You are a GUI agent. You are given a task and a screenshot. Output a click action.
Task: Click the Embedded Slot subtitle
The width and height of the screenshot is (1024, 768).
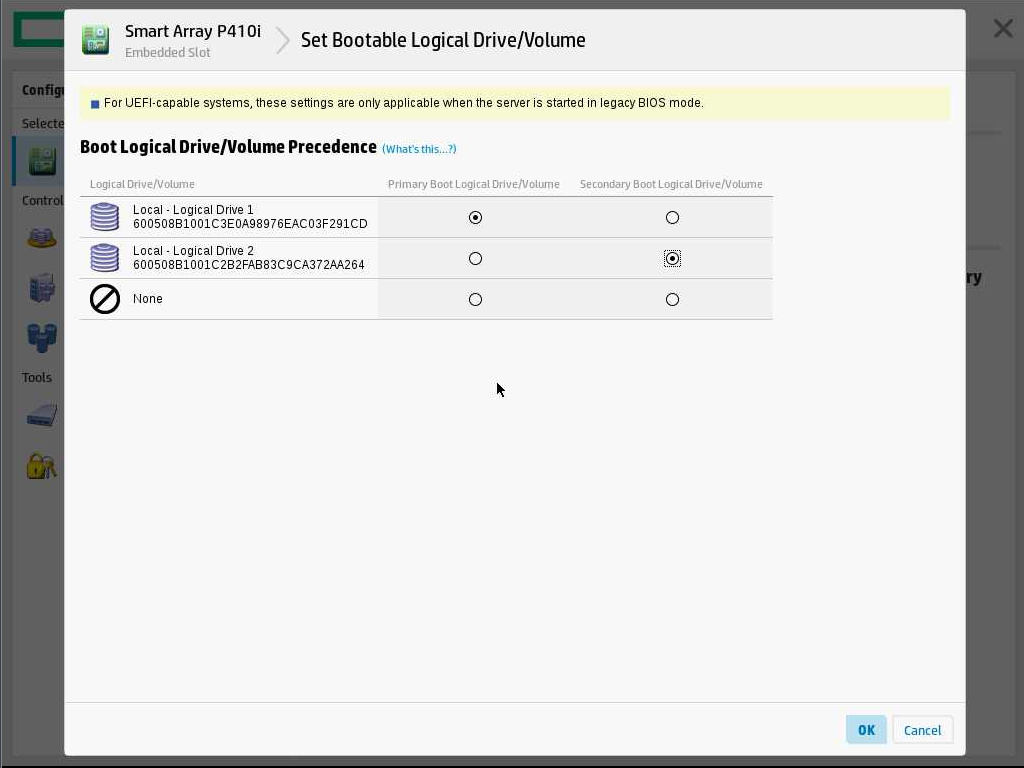(x=167, y=53)
